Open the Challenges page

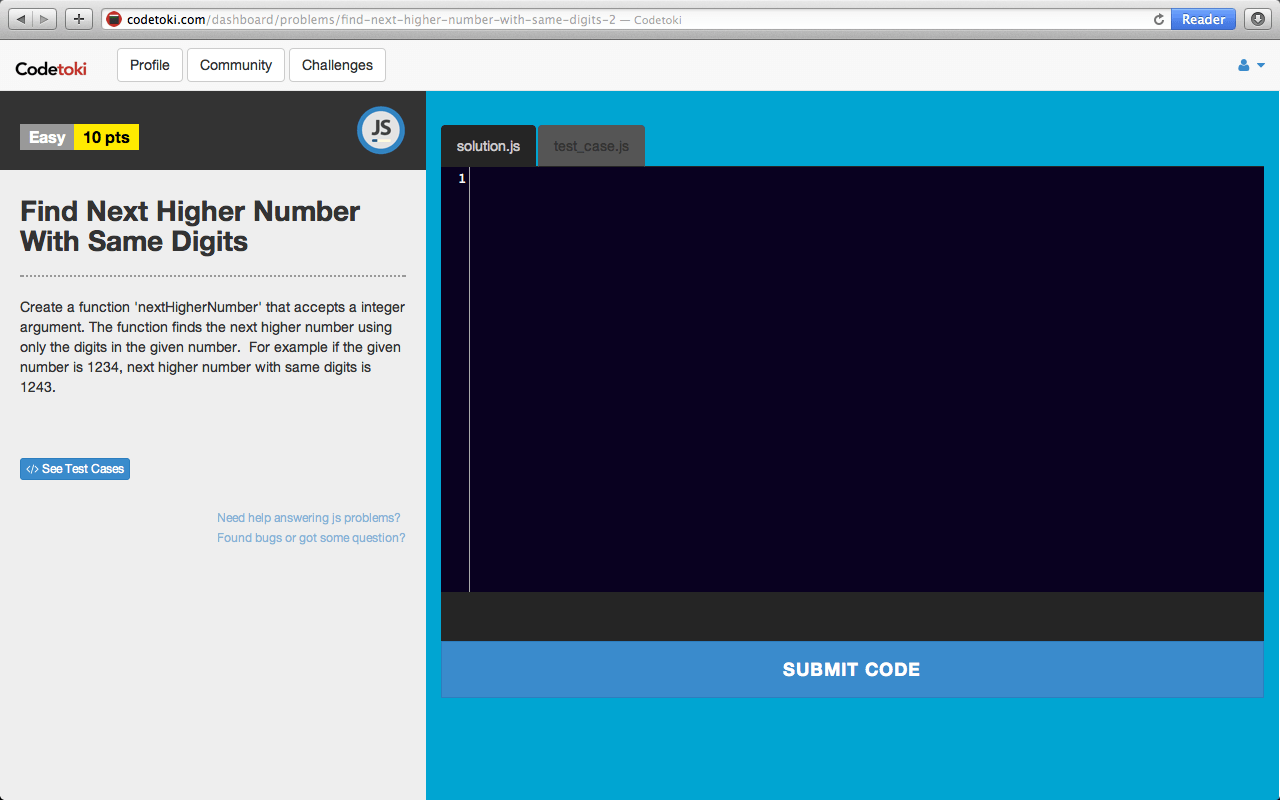coord(337,65)
